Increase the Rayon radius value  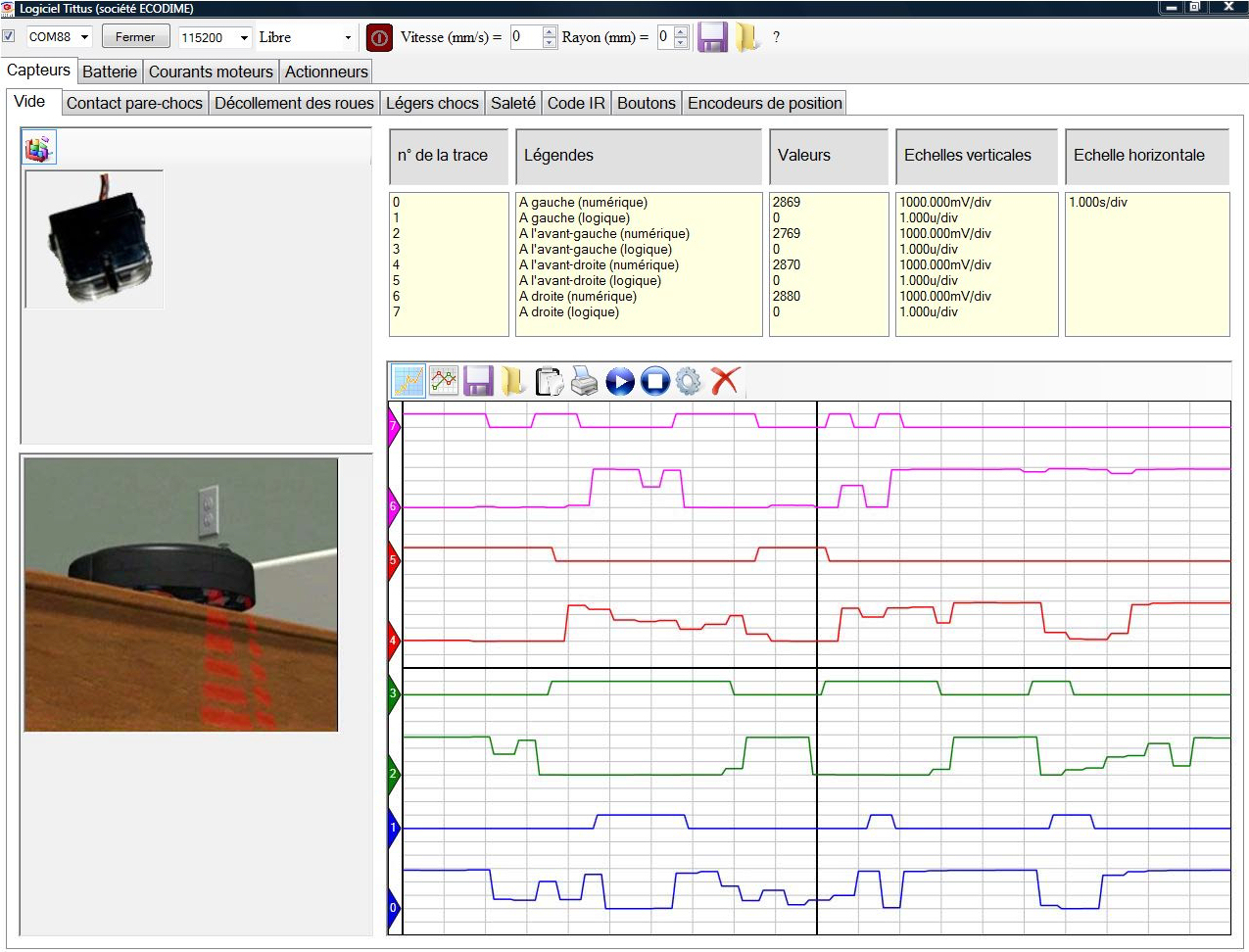[x=681, y=31]
